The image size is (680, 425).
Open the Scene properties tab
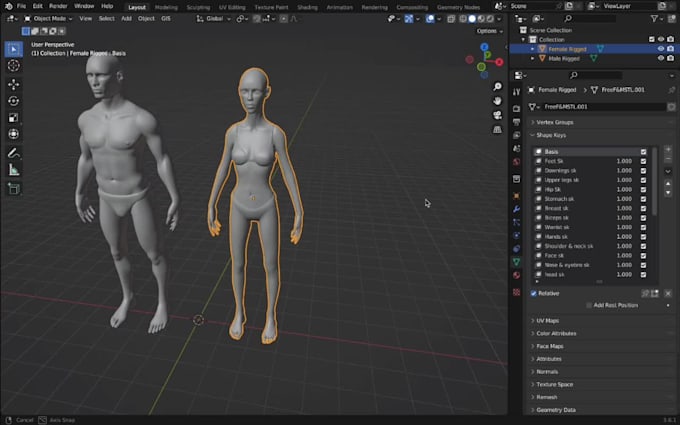[x=516, y=148]
